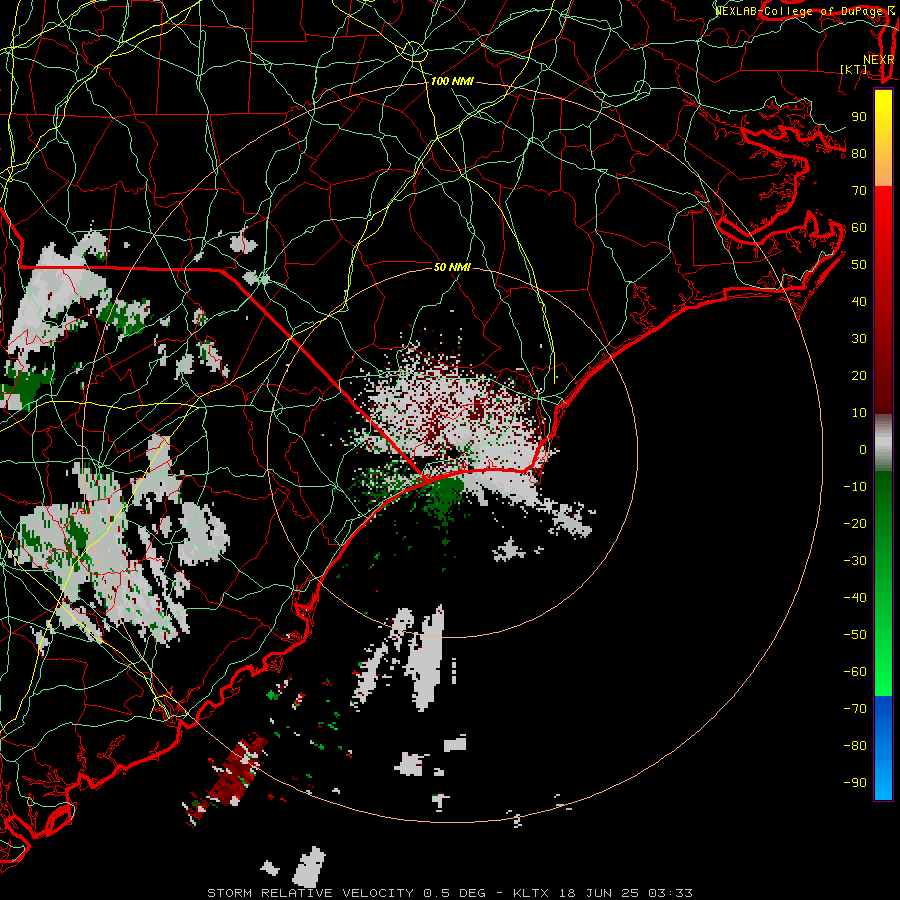Click the -30 value on the velocity scale
Viewport: 900px width, 900px height.
click(x=855, y=561)
